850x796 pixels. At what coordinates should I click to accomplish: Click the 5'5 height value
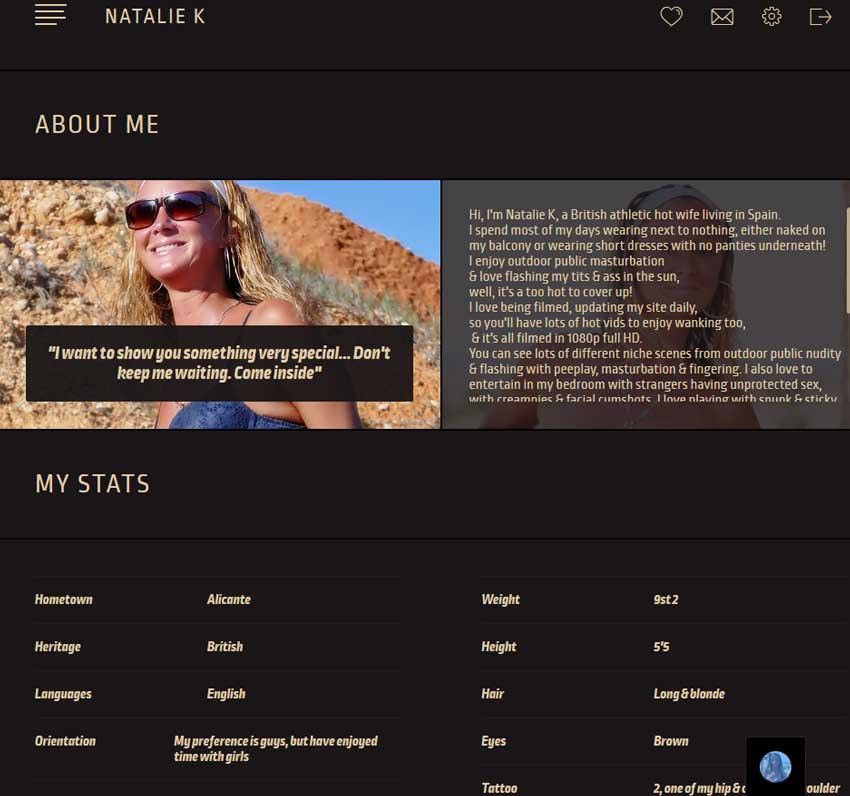661,646
